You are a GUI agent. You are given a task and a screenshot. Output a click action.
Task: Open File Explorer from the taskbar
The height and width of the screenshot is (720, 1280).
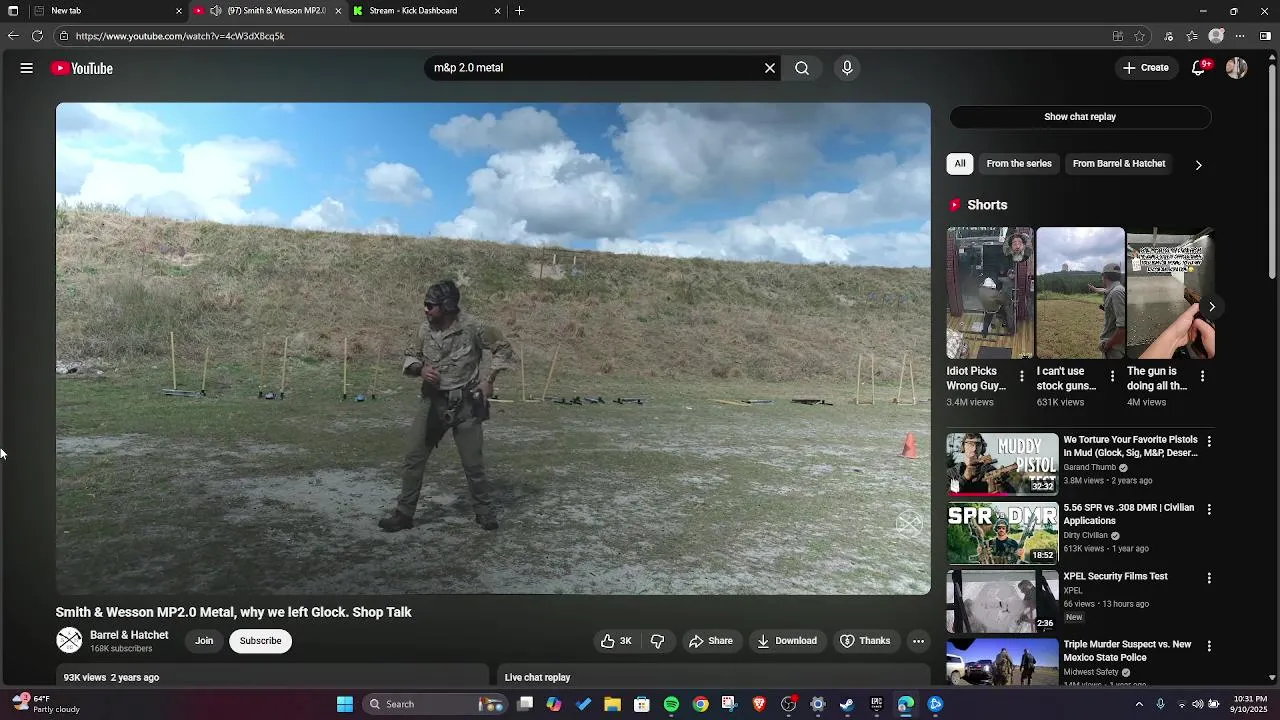click(x=612, y=704)
